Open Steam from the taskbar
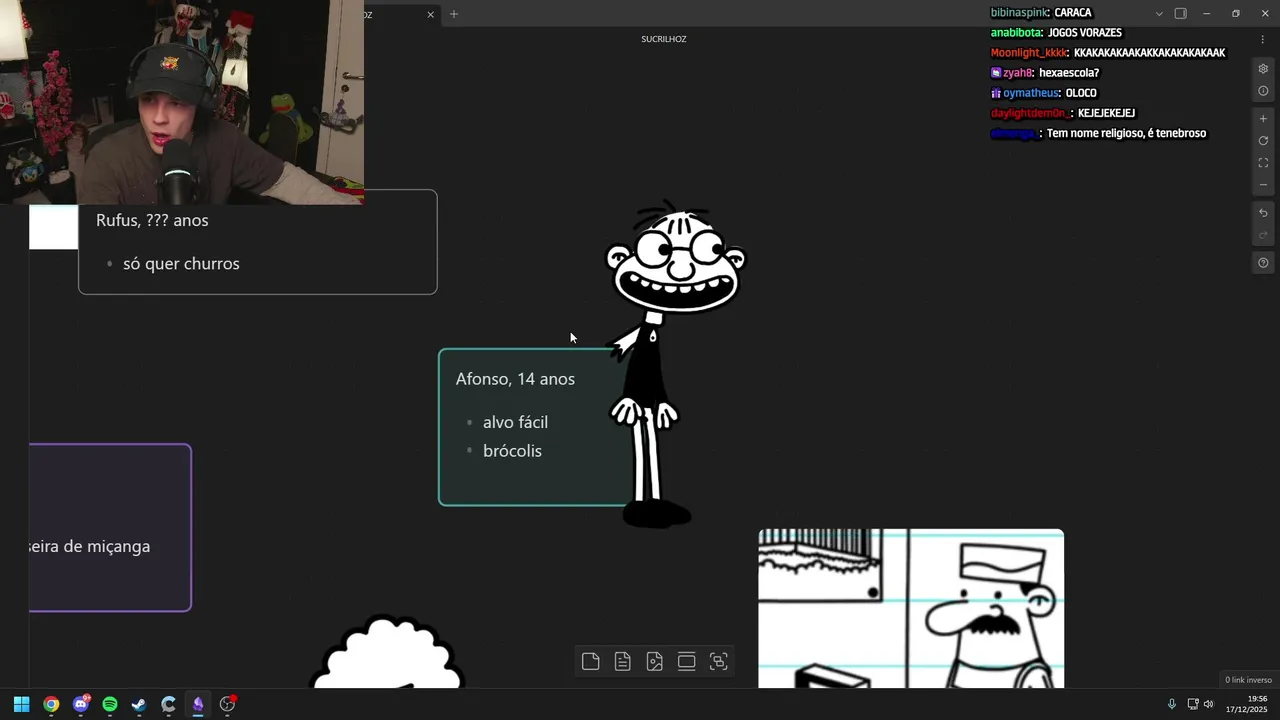 [139, 704]
